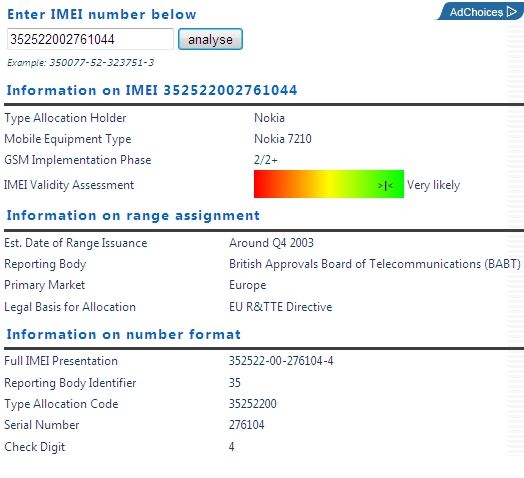This screenshot has height=478, width=524.
Task: Click the IMEI validity gradient bar
Action: [x=329, y=184]
